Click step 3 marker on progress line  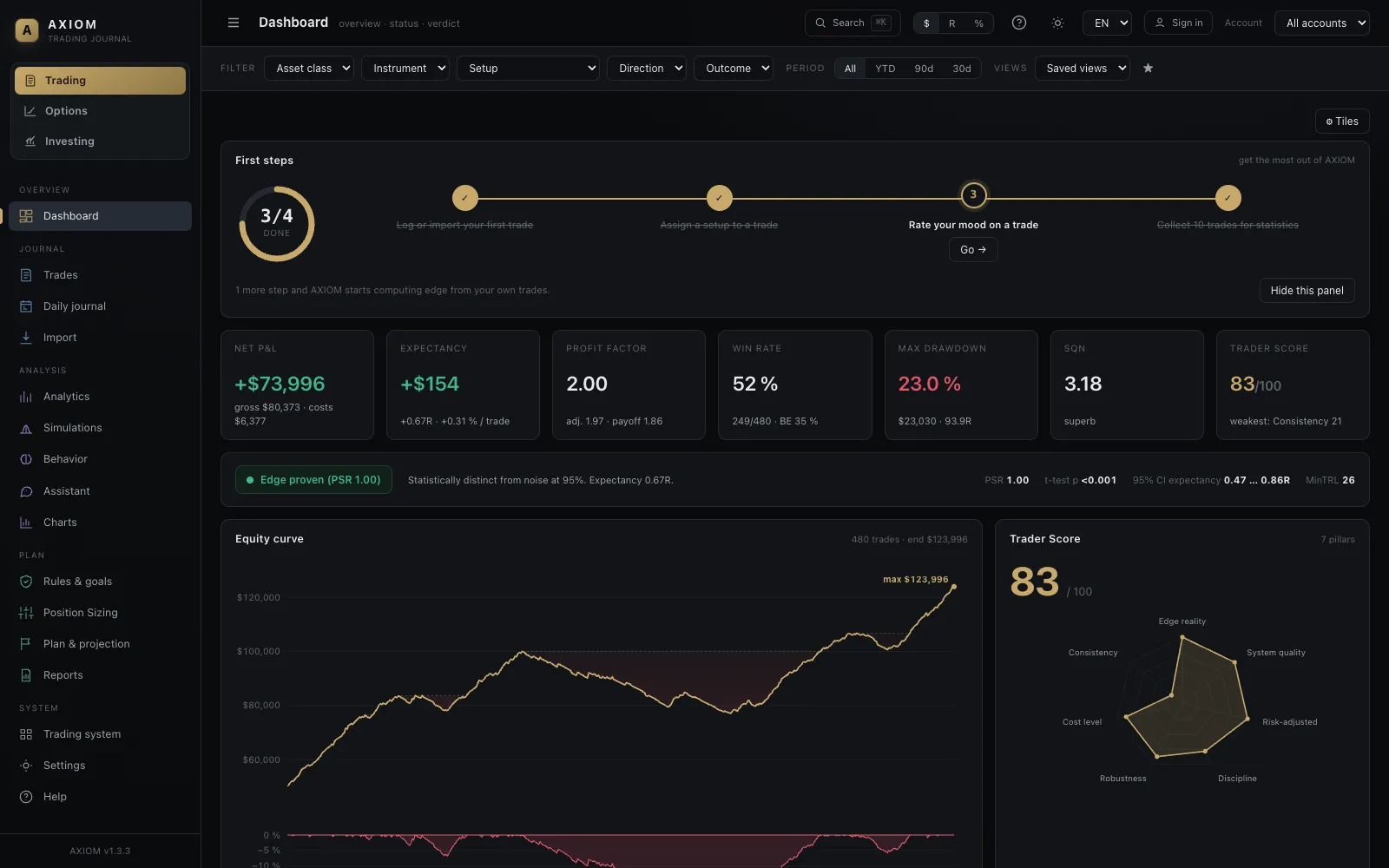973,195
